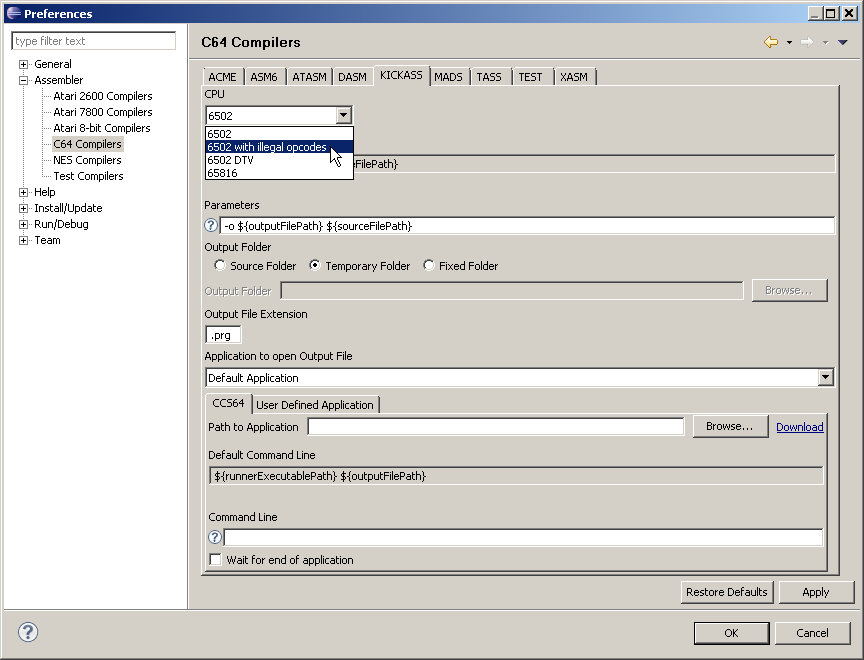Click the help icon beside Command Line field
The image size is (864, 660).
point(215,538)
